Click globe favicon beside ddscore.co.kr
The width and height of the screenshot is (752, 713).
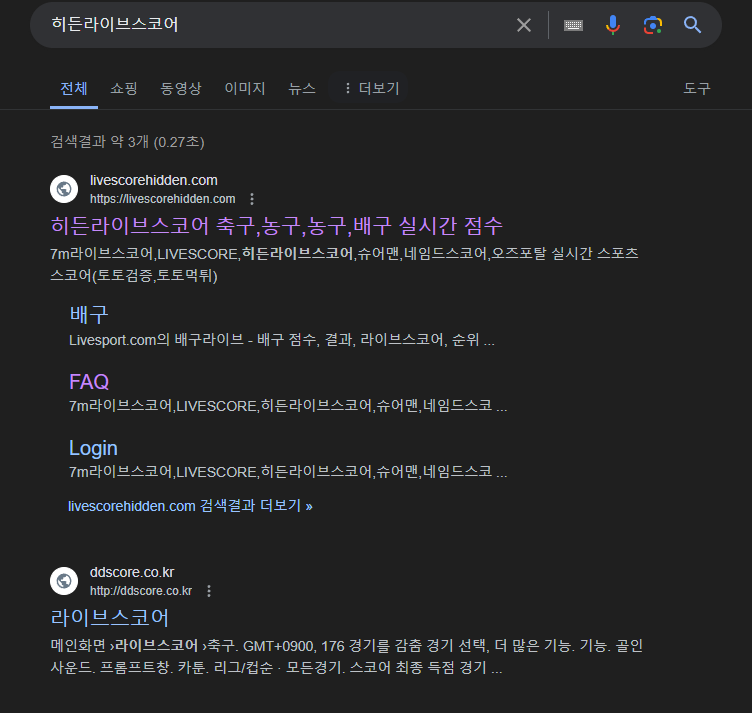pos(64,581)
